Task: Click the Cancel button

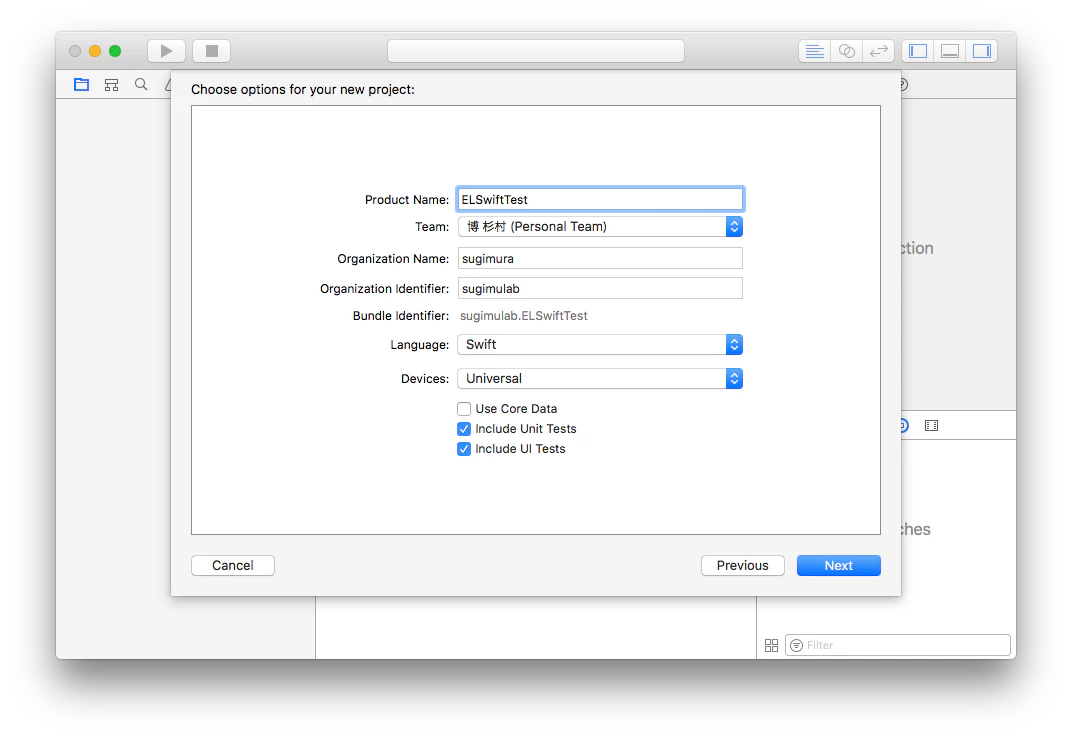Action: click(x=232, y=565)
